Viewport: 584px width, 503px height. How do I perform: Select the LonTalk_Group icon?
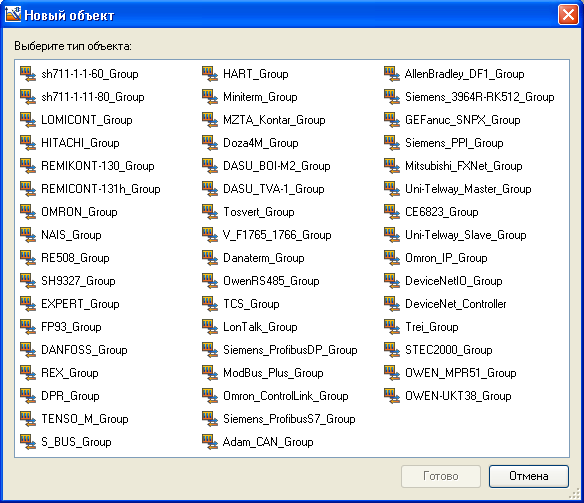pos(210,327)
